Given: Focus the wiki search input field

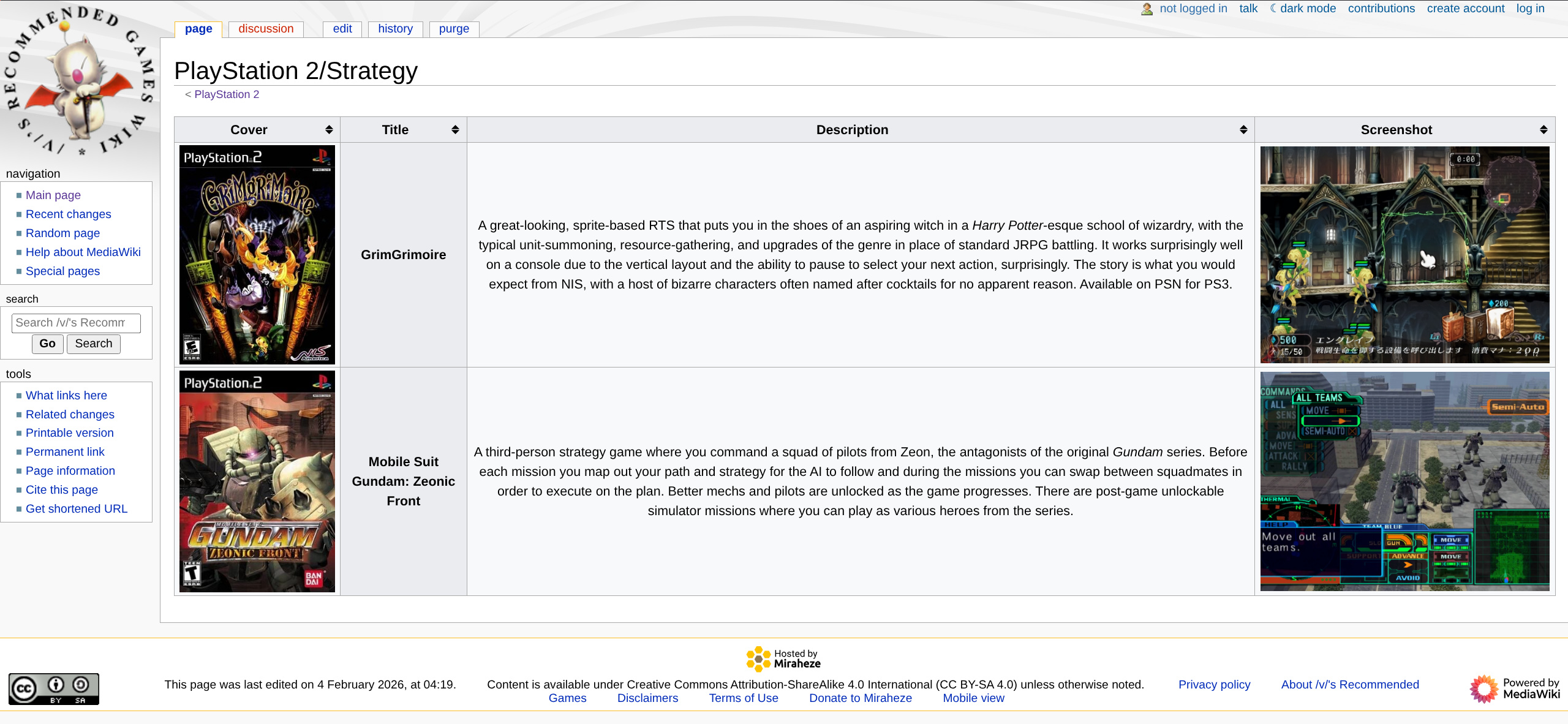Looking at the screenshot, I should click(76, 323).
